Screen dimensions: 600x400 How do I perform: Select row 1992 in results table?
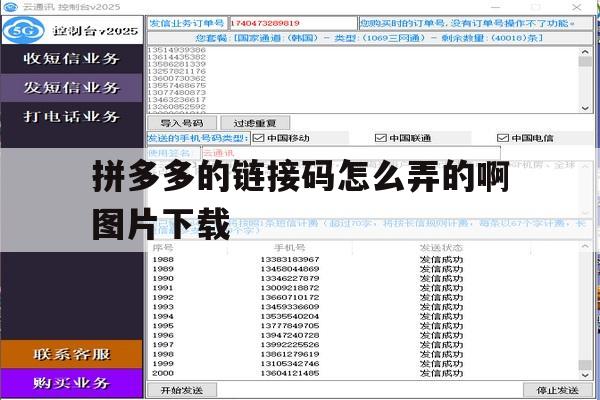point(364,297)
